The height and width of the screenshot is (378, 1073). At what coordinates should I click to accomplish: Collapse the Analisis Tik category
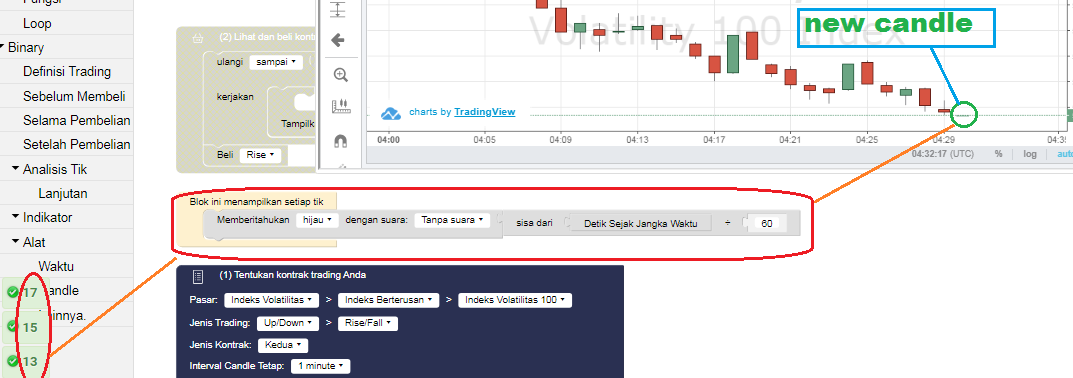pyautogui.click(x=15, y=169)
